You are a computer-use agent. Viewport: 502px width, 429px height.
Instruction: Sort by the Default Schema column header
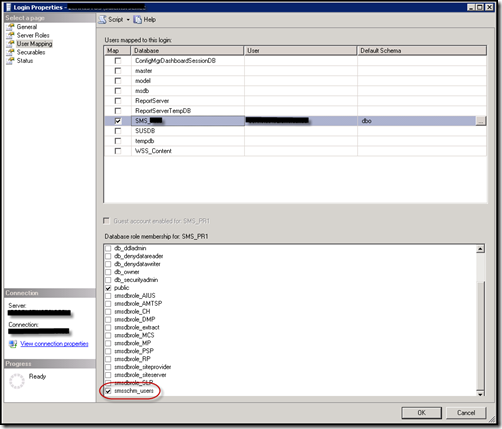click(x=422, y=51)
